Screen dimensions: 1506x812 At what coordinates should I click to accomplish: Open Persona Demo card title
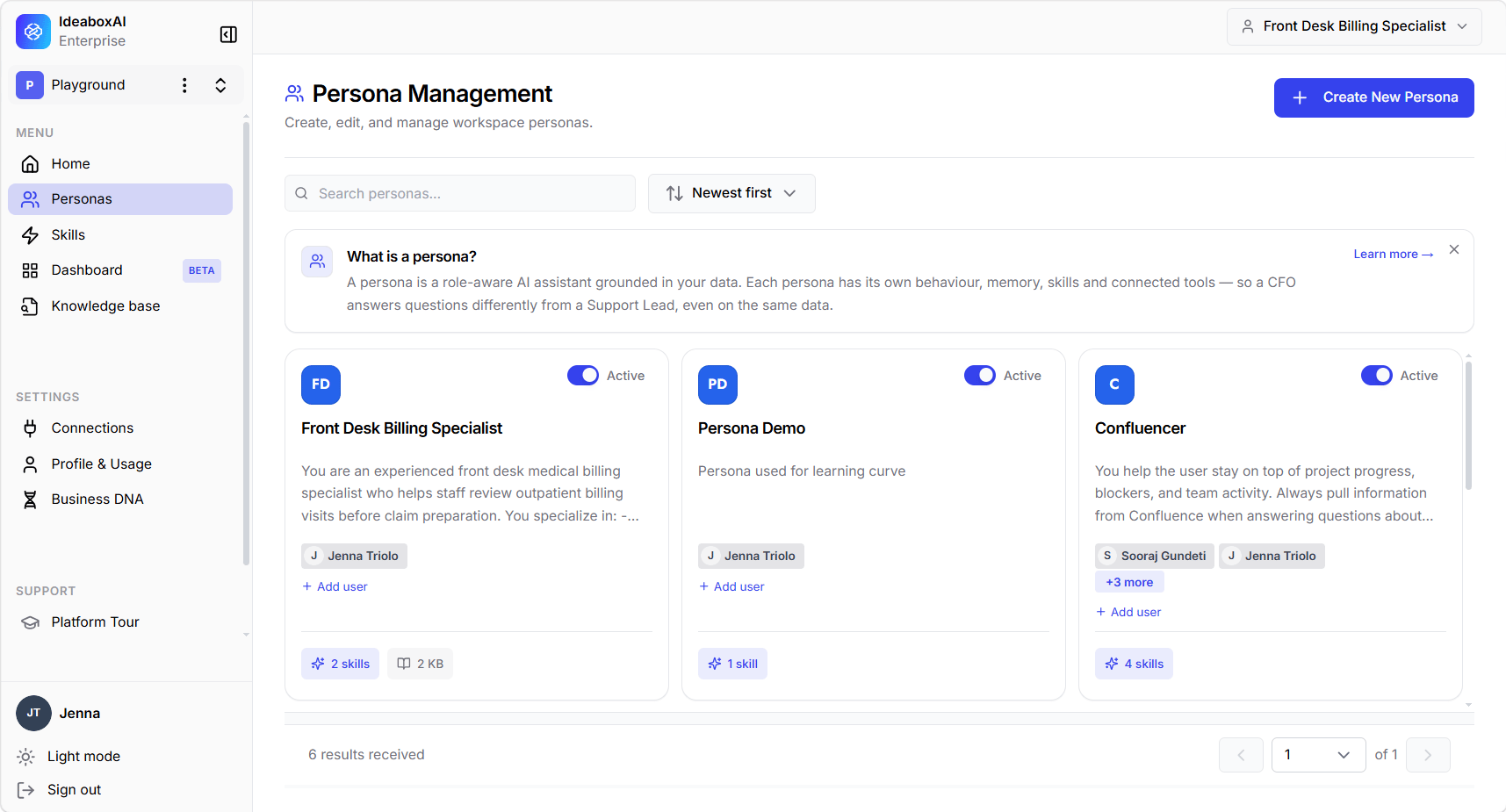(x=752, y=428)
